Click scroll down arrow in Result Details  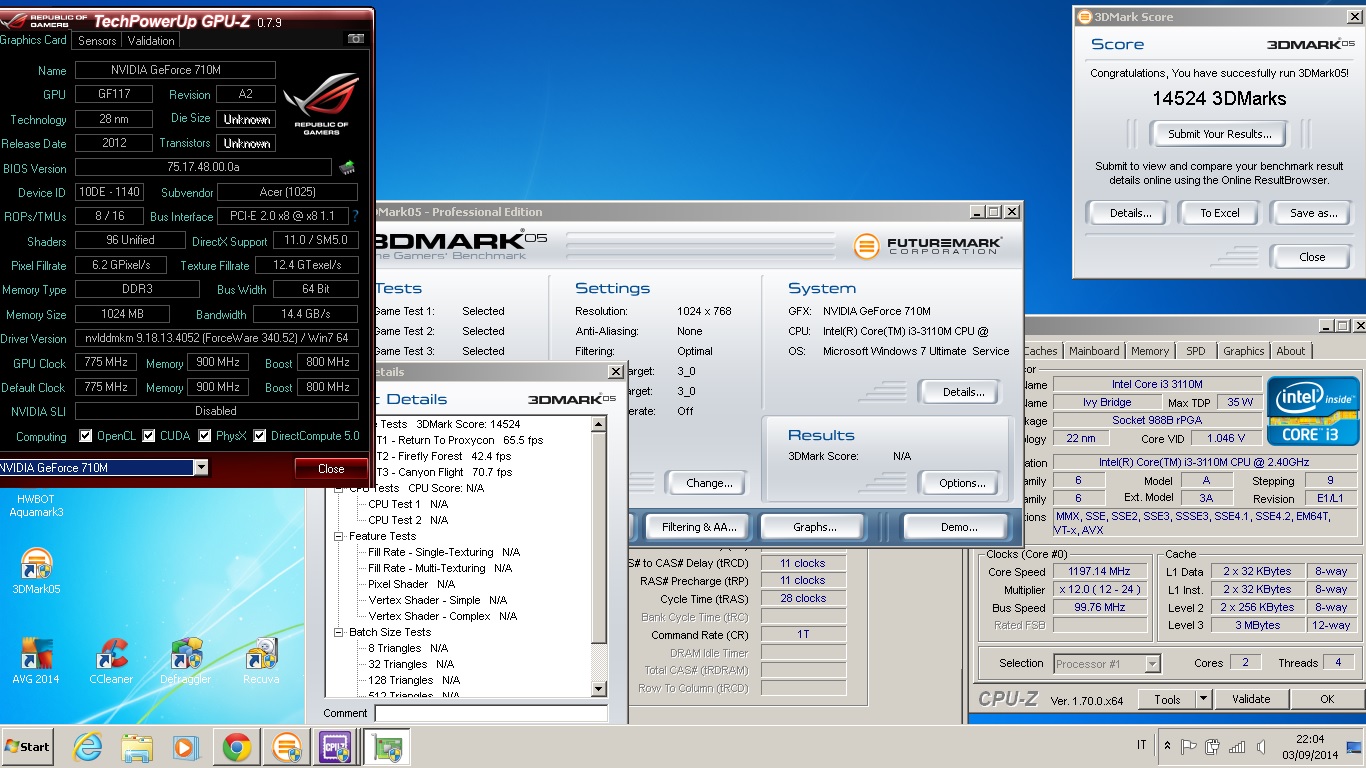[599, 688]
